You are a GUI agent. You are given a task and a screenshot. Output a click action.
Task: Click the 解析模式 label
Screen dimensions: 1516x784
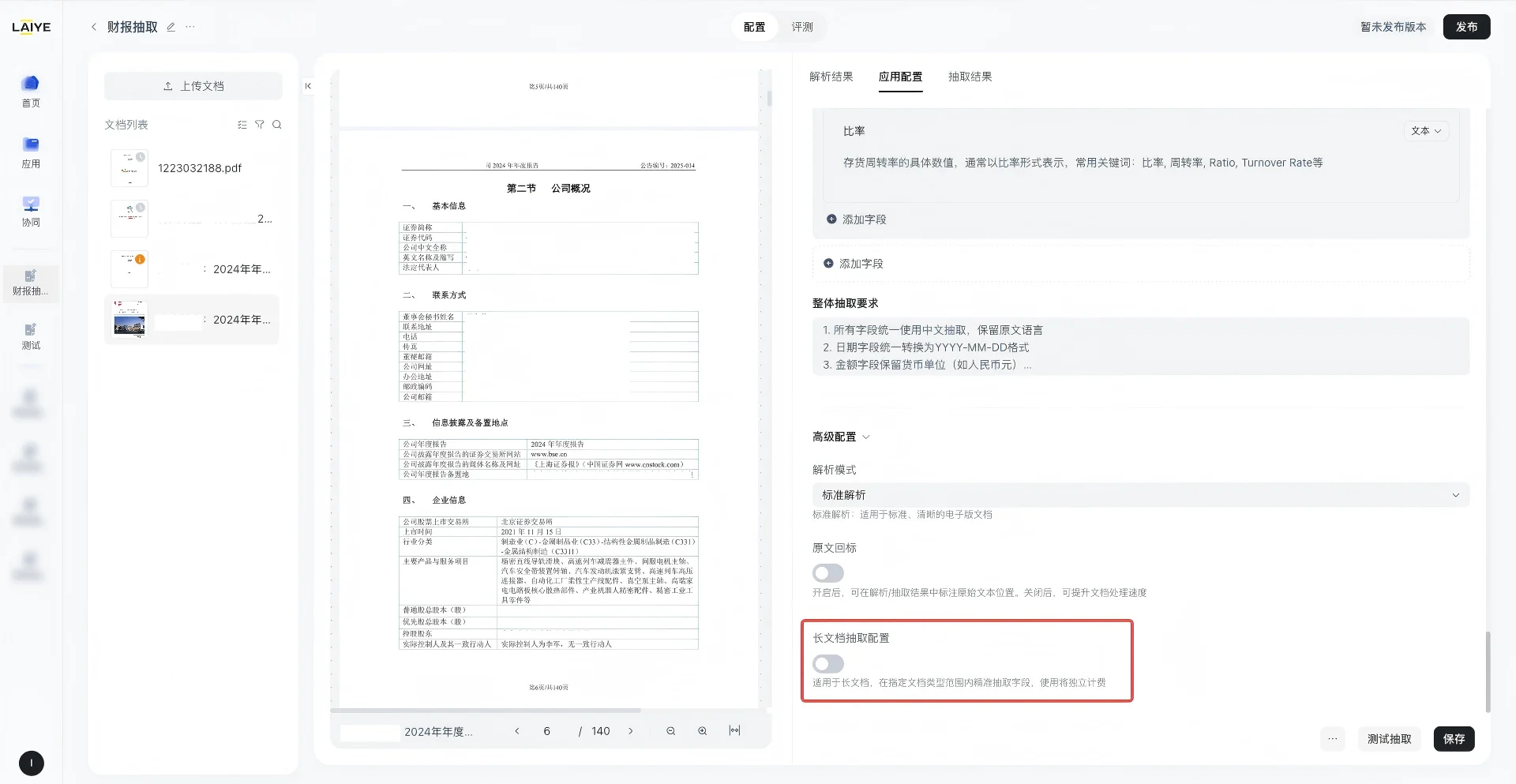[835, 470]
